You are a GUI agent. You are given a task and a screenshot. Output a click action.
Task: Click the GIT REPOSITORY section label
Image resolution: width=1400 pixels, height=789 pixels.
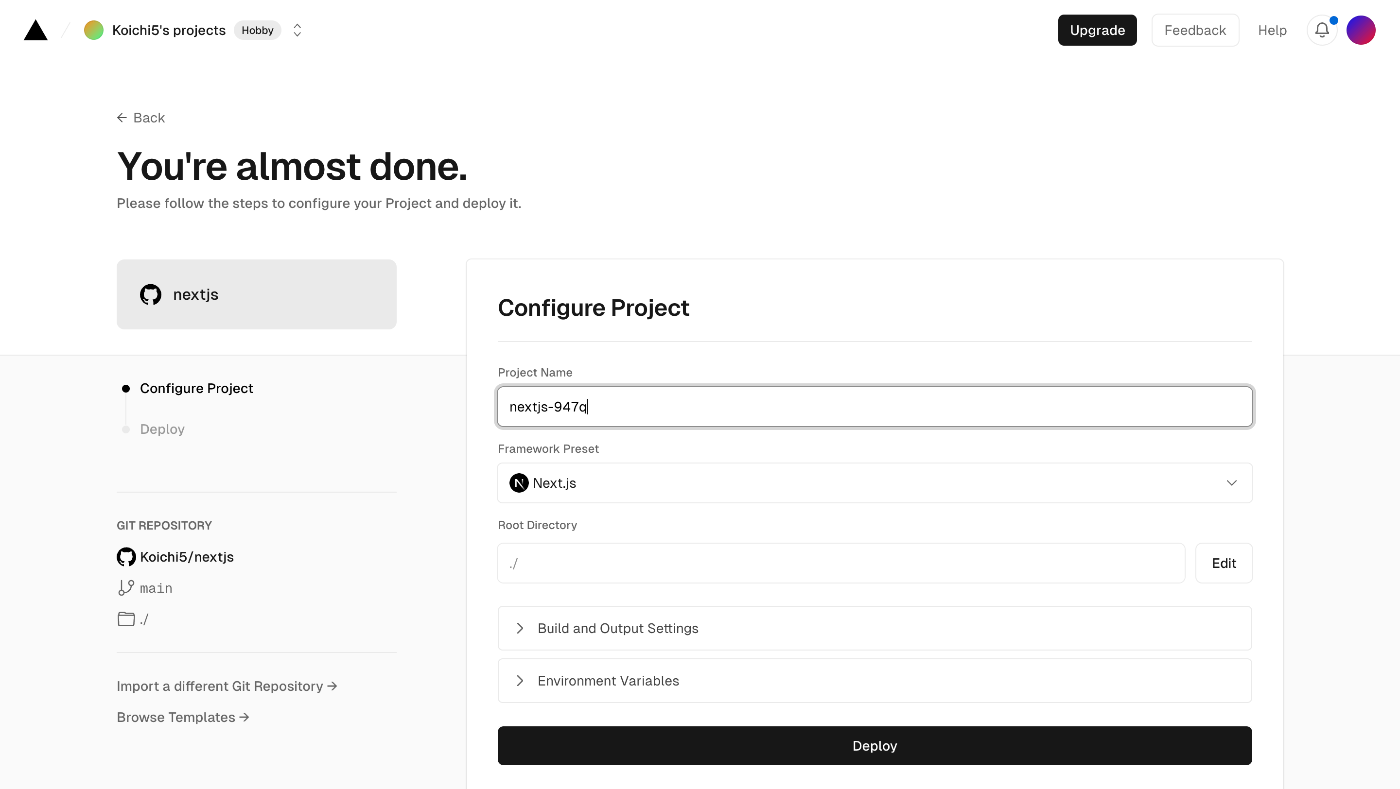pos(164,525)
